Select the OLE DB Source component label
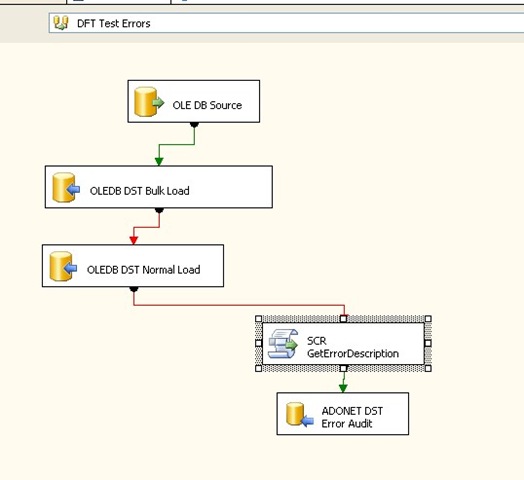Screen dimensions: 524x480 click(x=207, y=105)
